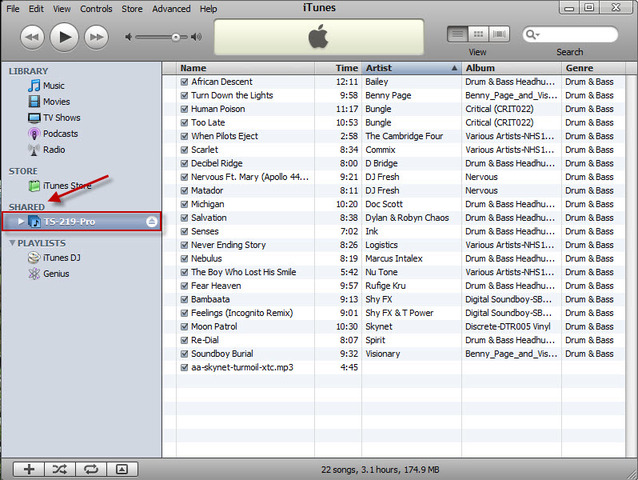
Task: Open the View menu
Action: click(x=61, y=9)
